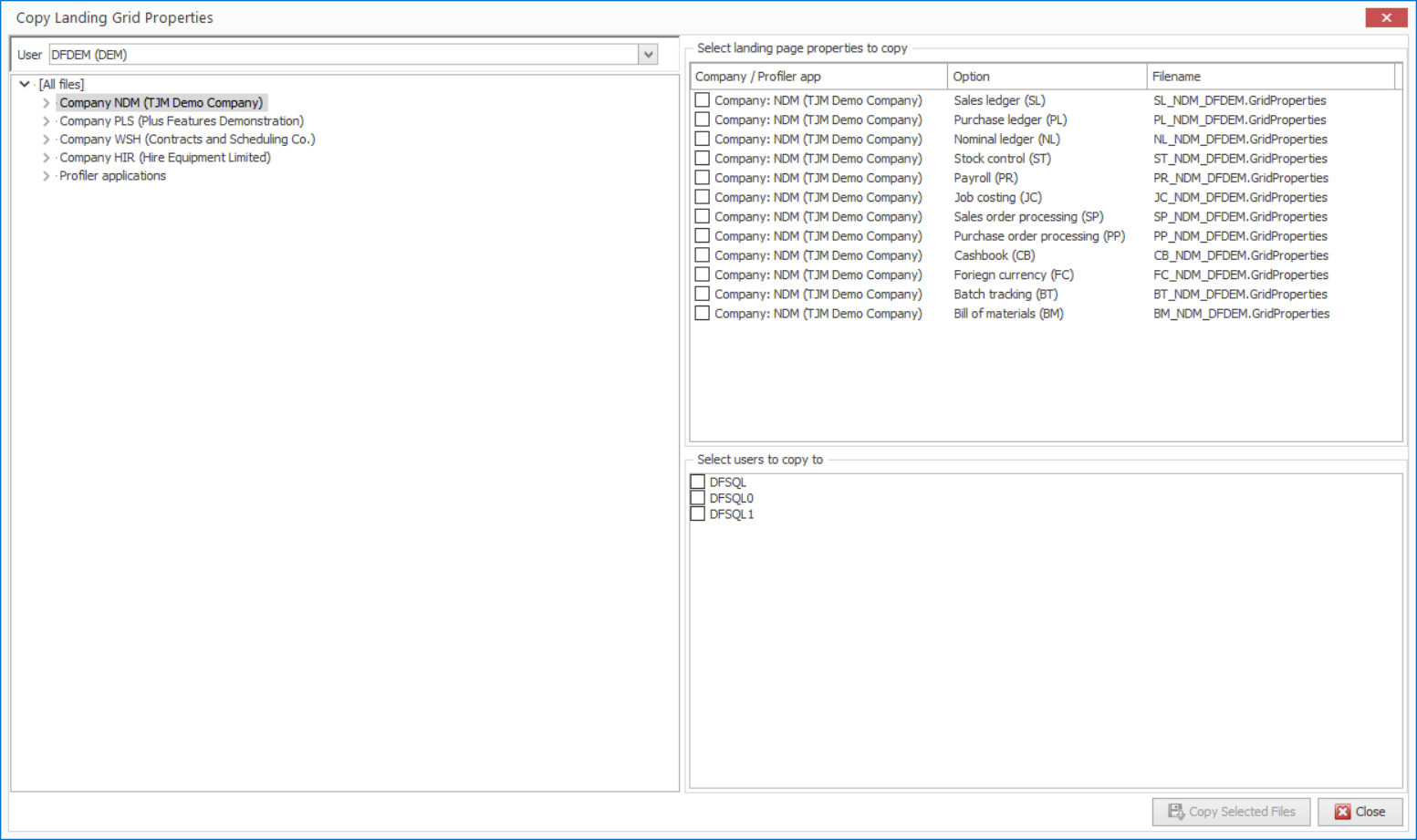Click the PL_NDM_DFDEM.GridProperties filename

(x=1240, y=119)
